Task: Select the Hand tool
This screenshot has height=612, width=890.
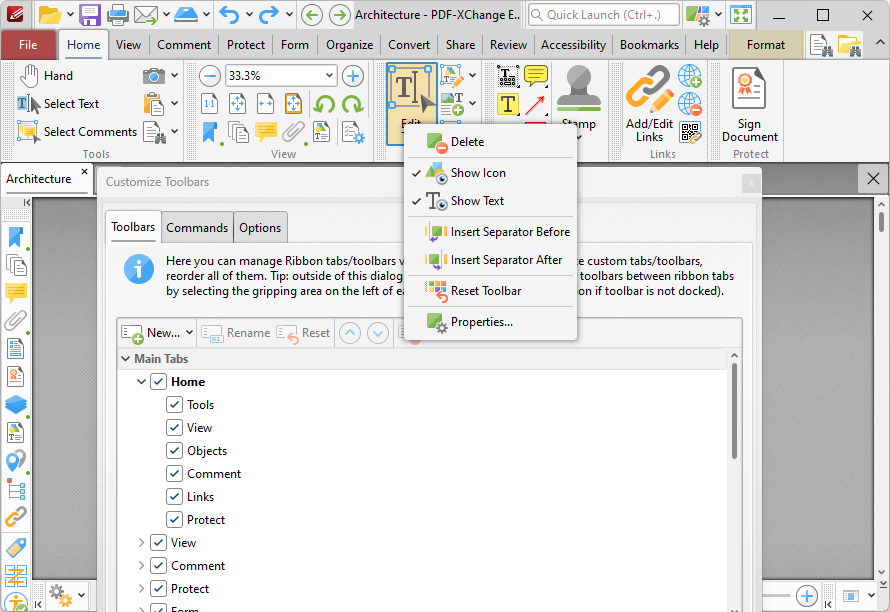Action: pyautogui.click(x=47, y=76)
